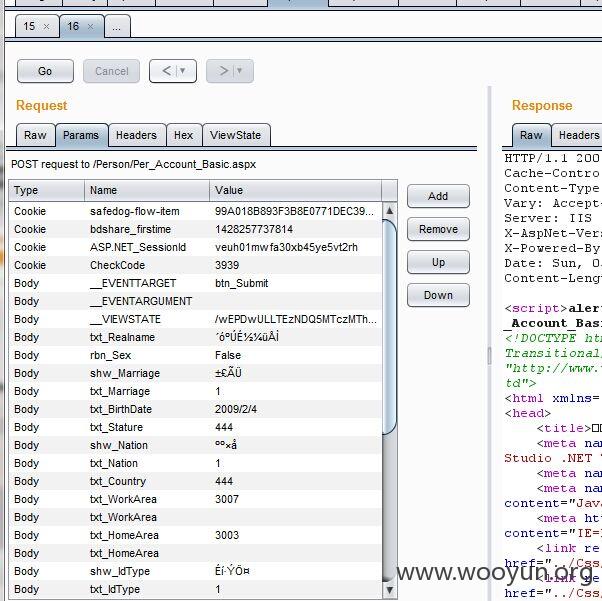The width and height of the screenshot is (602, 601).
Task: Go back in request history
Action: click(166, 71)
